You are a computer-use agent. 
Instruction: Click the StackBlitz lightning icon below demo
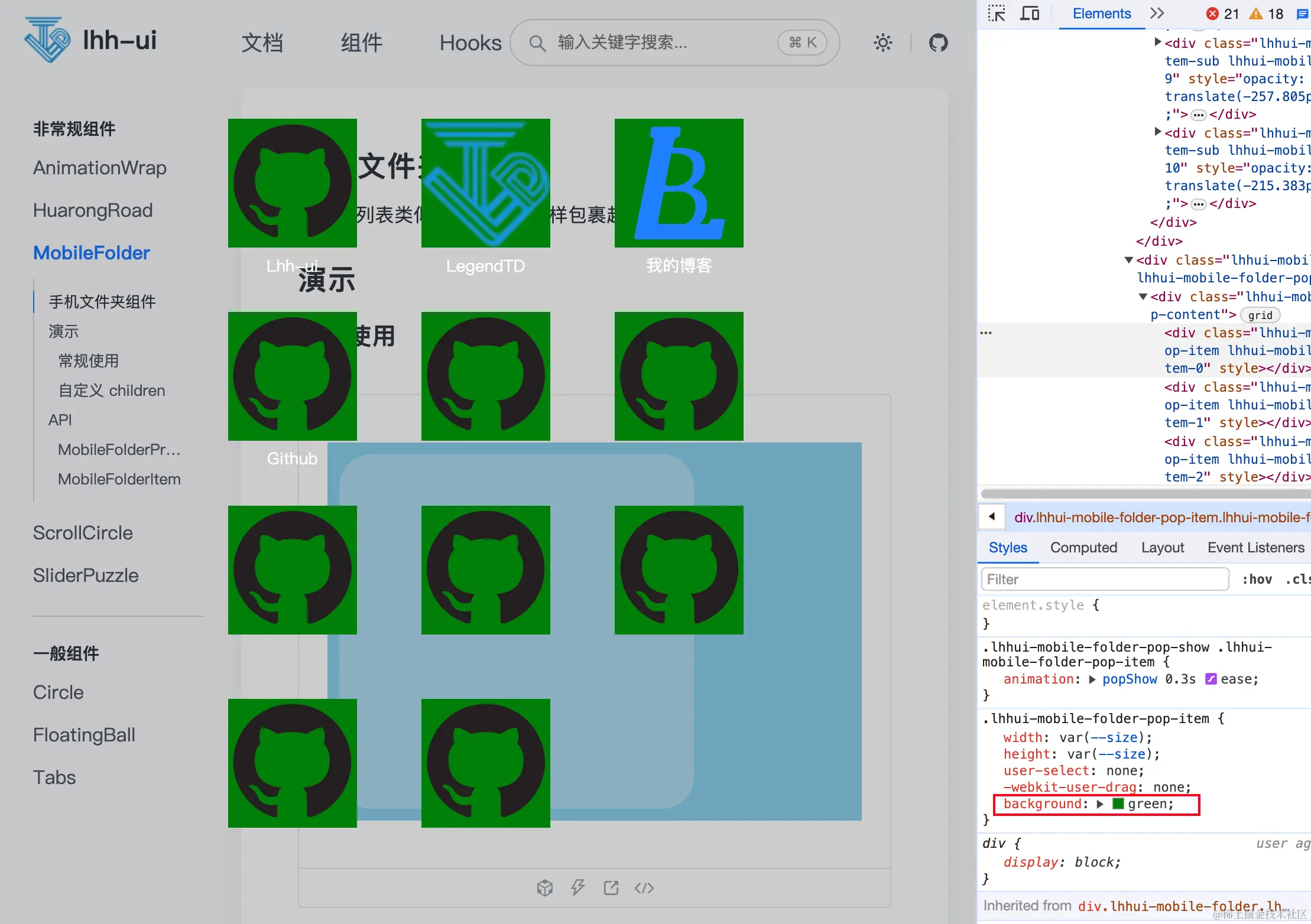577,887
